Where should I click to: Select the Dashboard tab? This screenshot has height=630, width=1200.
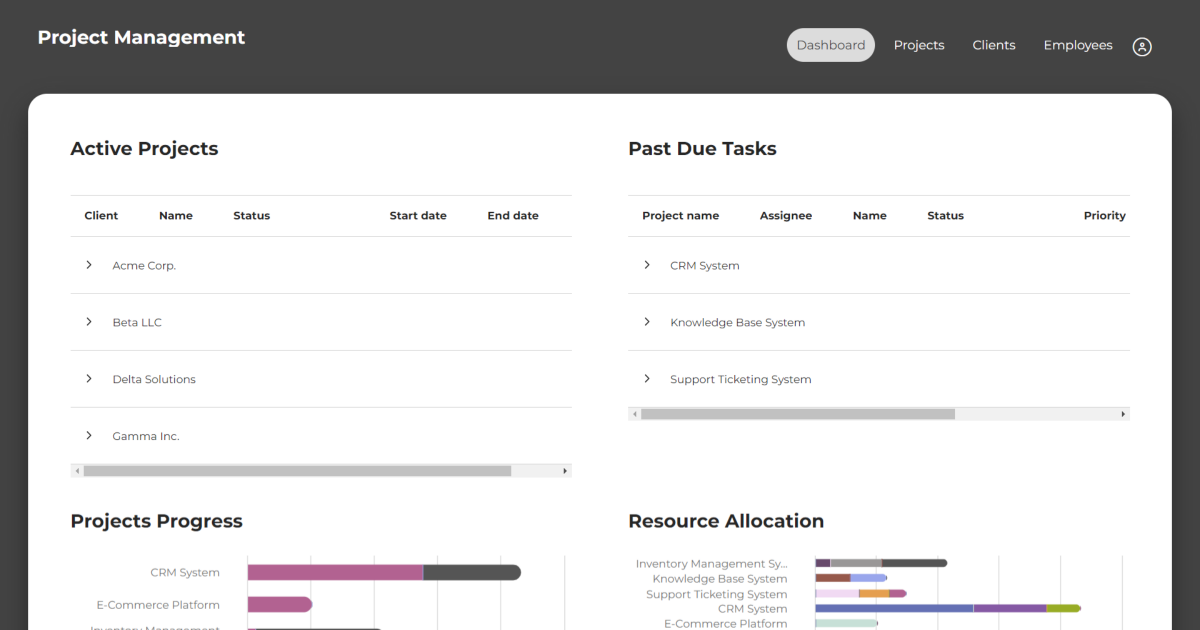(830, 45)
